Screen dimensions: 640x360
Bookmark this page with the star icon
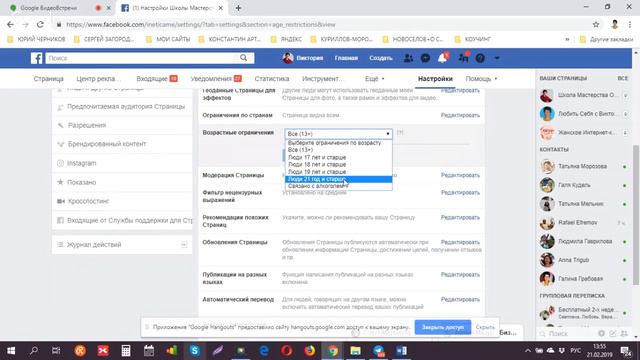(596, 24)
